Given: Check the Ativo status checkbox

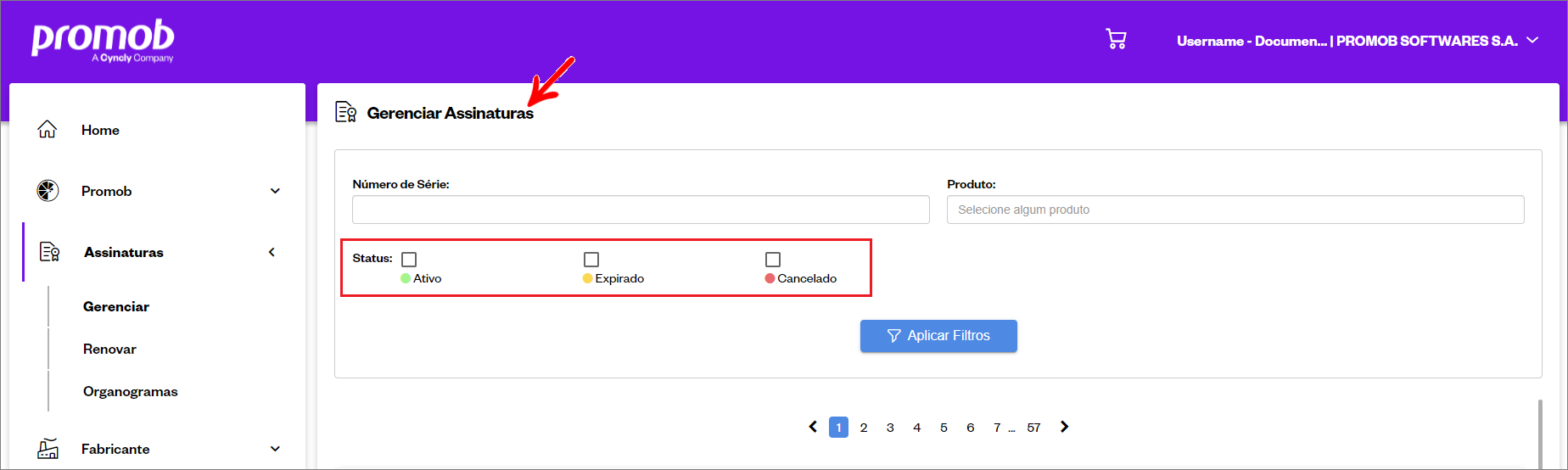Looking at the screenshot, I should coord(409,260).
